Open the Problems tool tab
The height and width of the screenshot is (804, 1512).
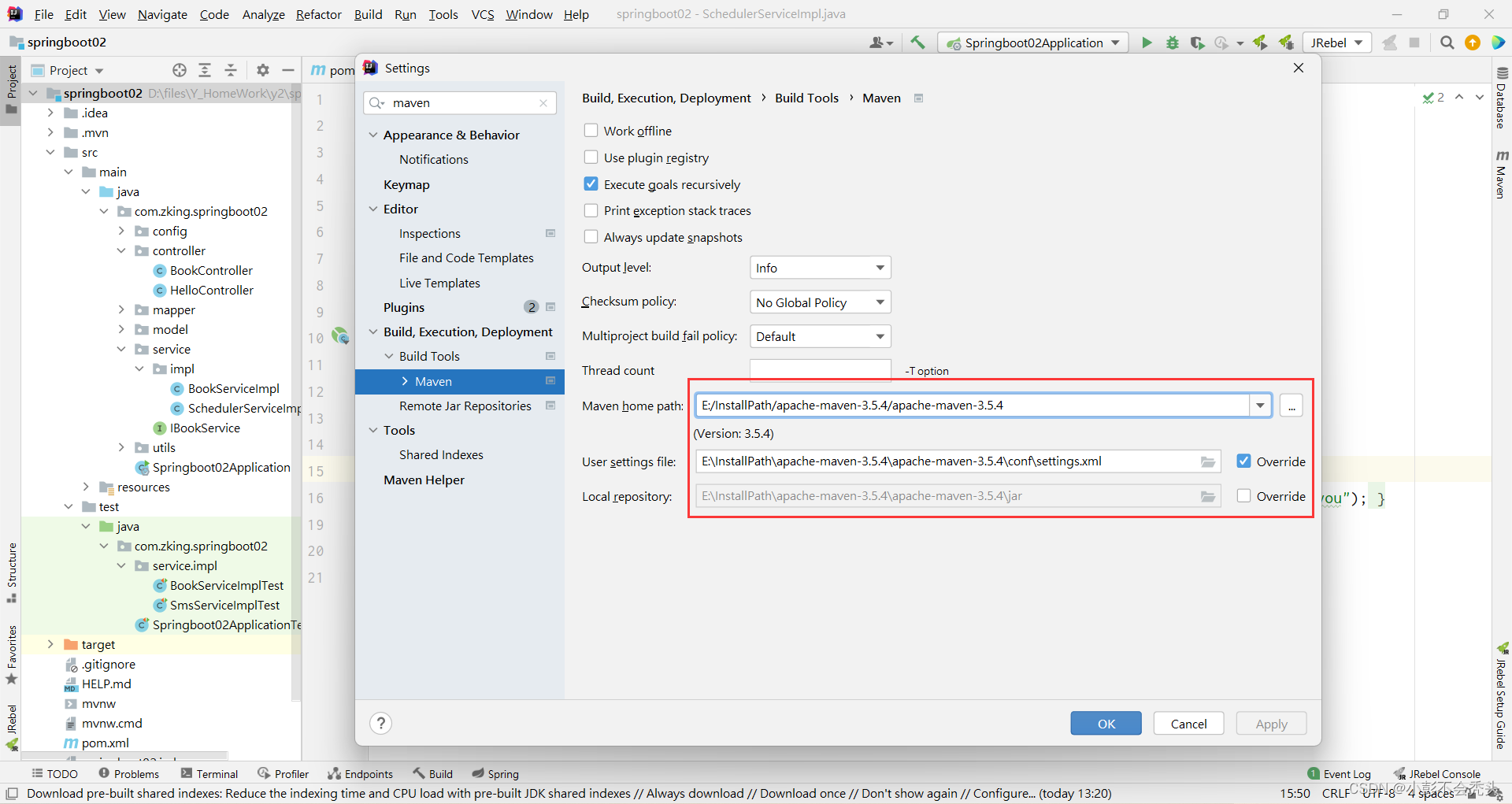[129, 774]
